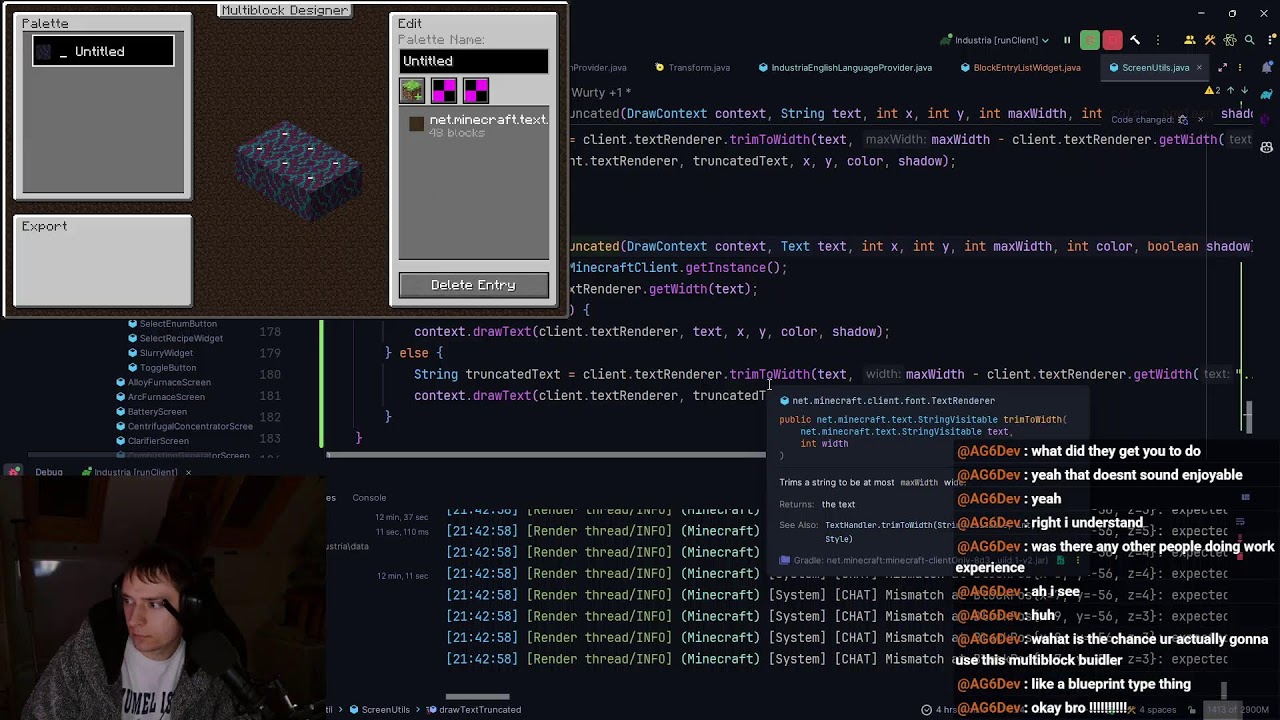Select grass block icon in palette editor
Screen dimensions: 1280x720
pos(412,91)
